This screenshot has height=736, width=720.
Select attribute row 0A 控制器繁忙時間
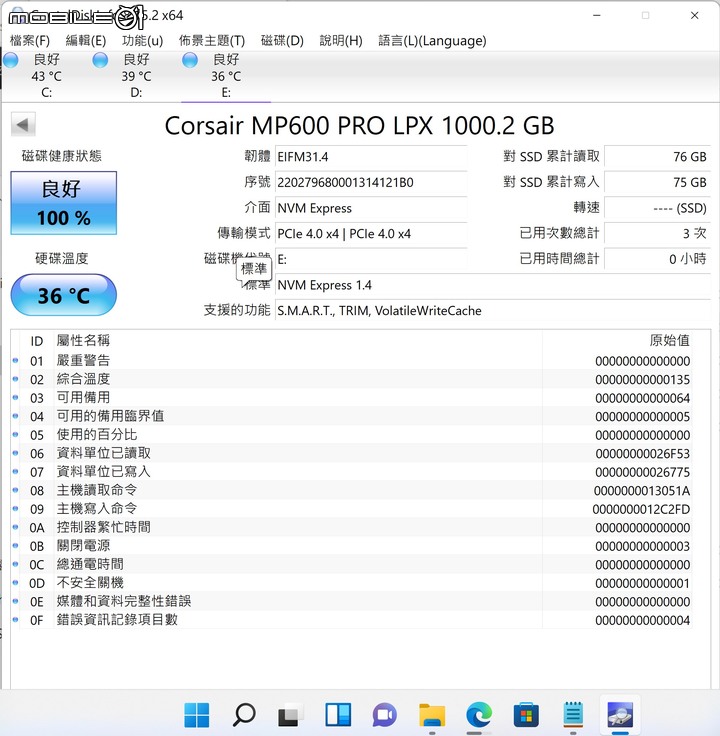pos(351,528)
